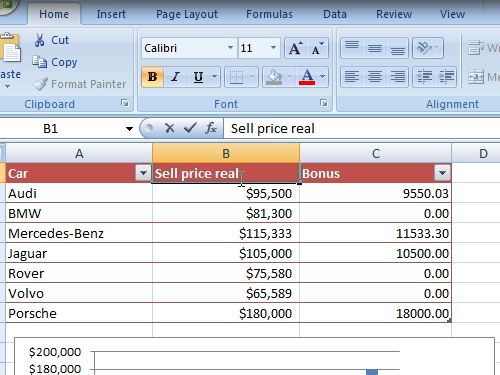Center text horizontally
Viewport: 500px width, 375px height.
click(x=375, y=77)
